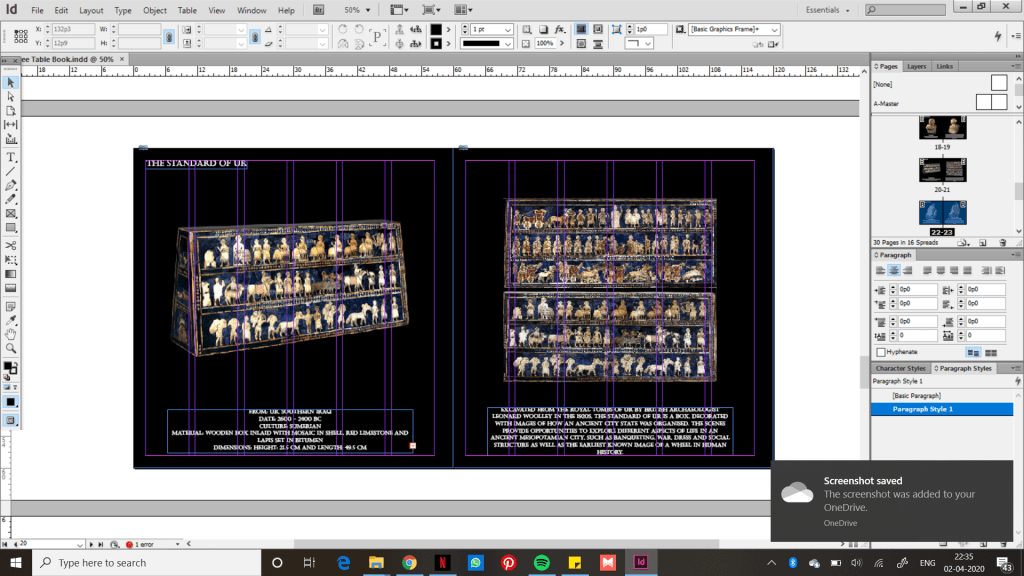
Task: Switch to the Layers tab
Action: (x=916, y=66)
